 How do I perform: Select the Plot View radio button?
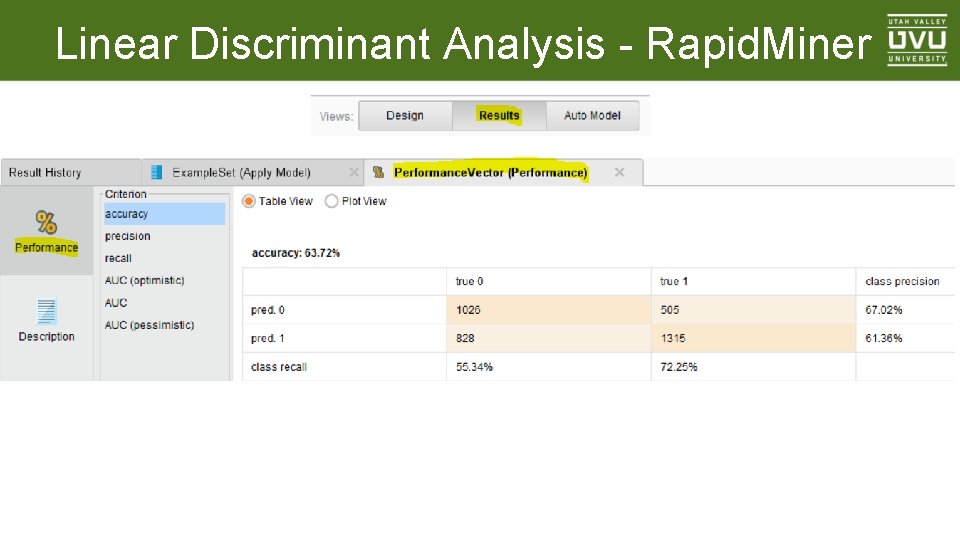(x=331, y=201)
